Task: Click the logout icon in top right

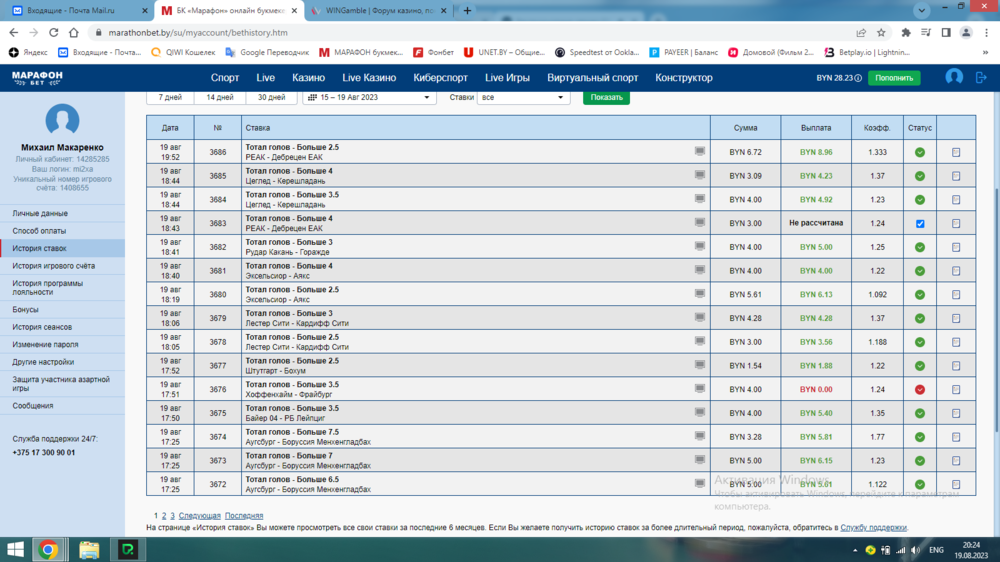Action: pyautogui.click(x=982, y=77)
